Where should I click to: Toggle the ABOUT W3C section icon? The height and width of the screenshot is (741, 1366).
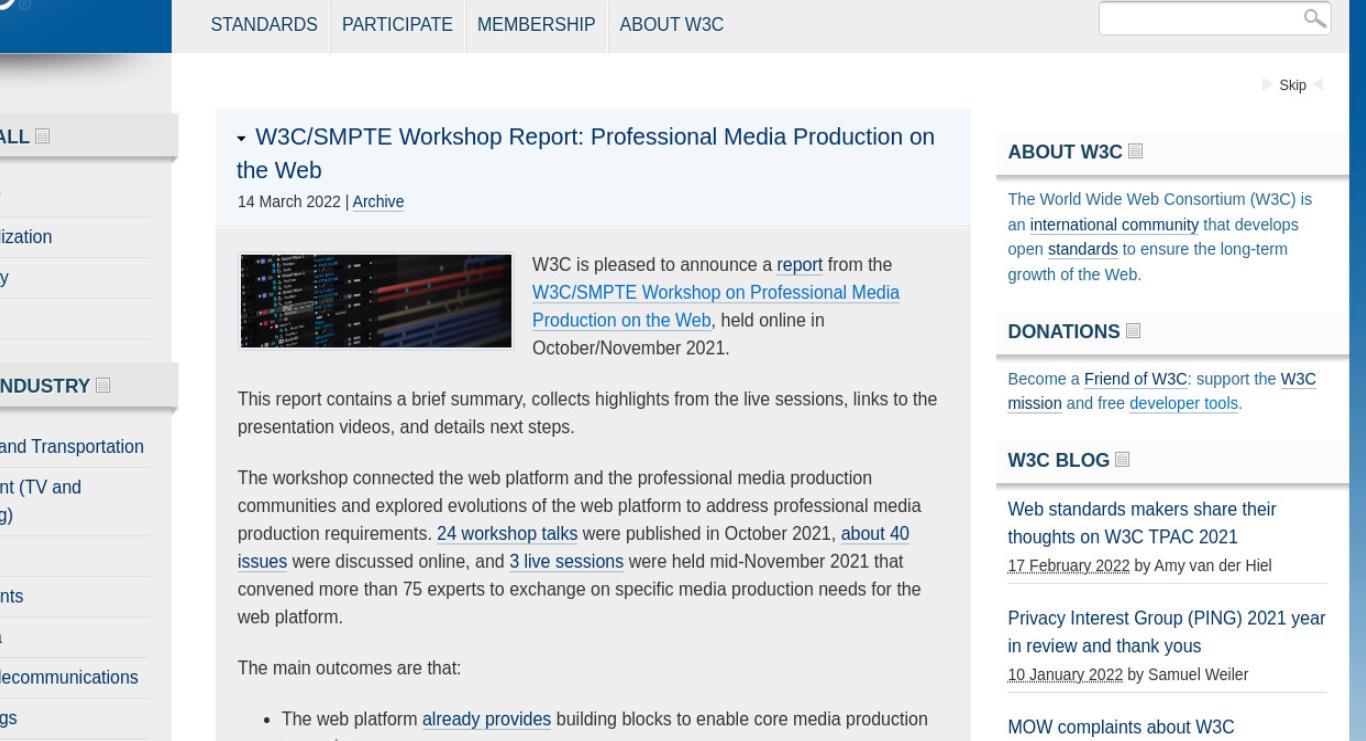pos(1135,153)
